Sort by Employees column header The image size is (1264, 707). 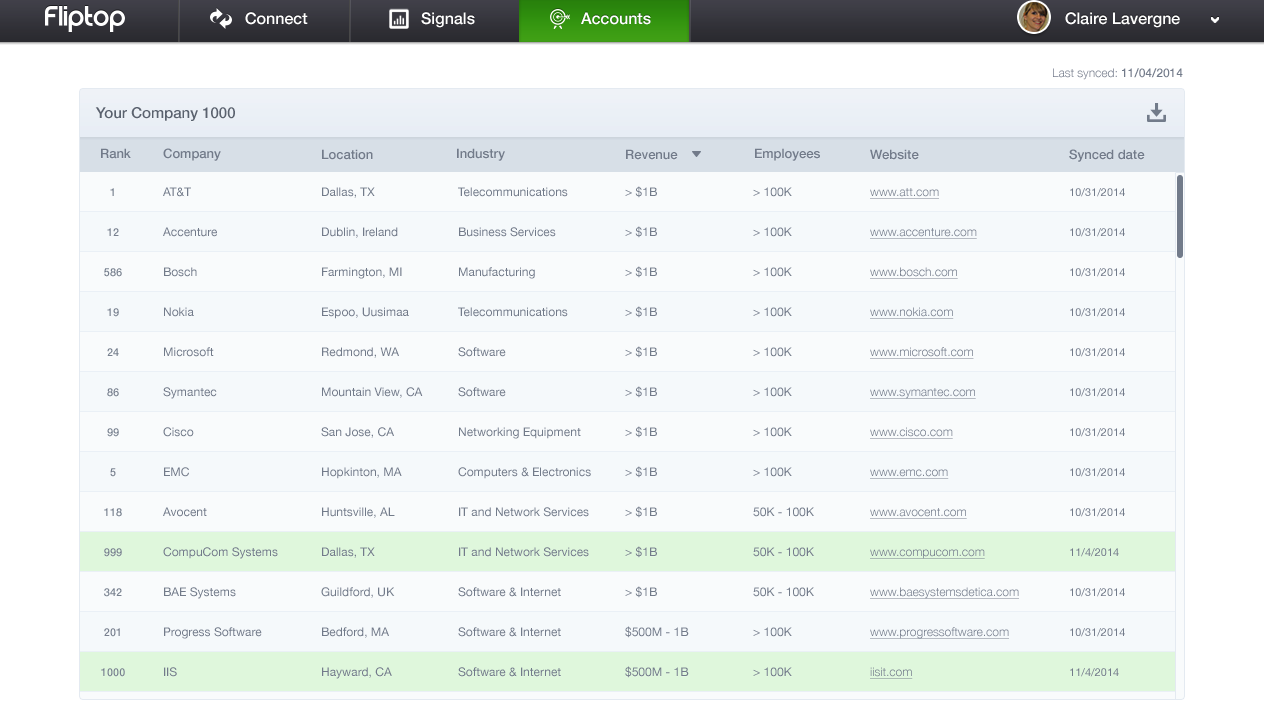(787, 154)
